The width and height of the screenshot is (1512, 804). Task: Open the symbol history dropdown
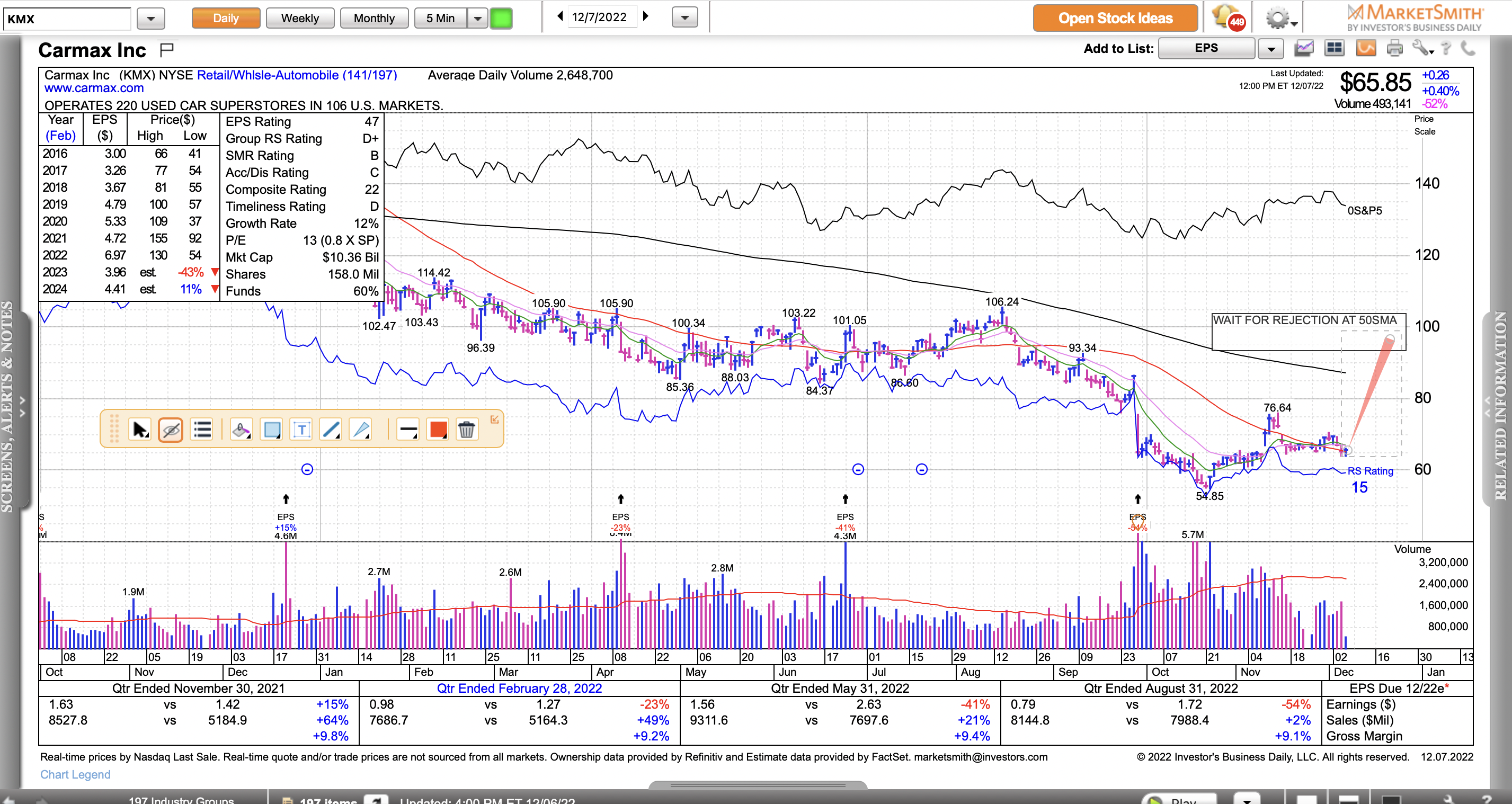point(151,19)
